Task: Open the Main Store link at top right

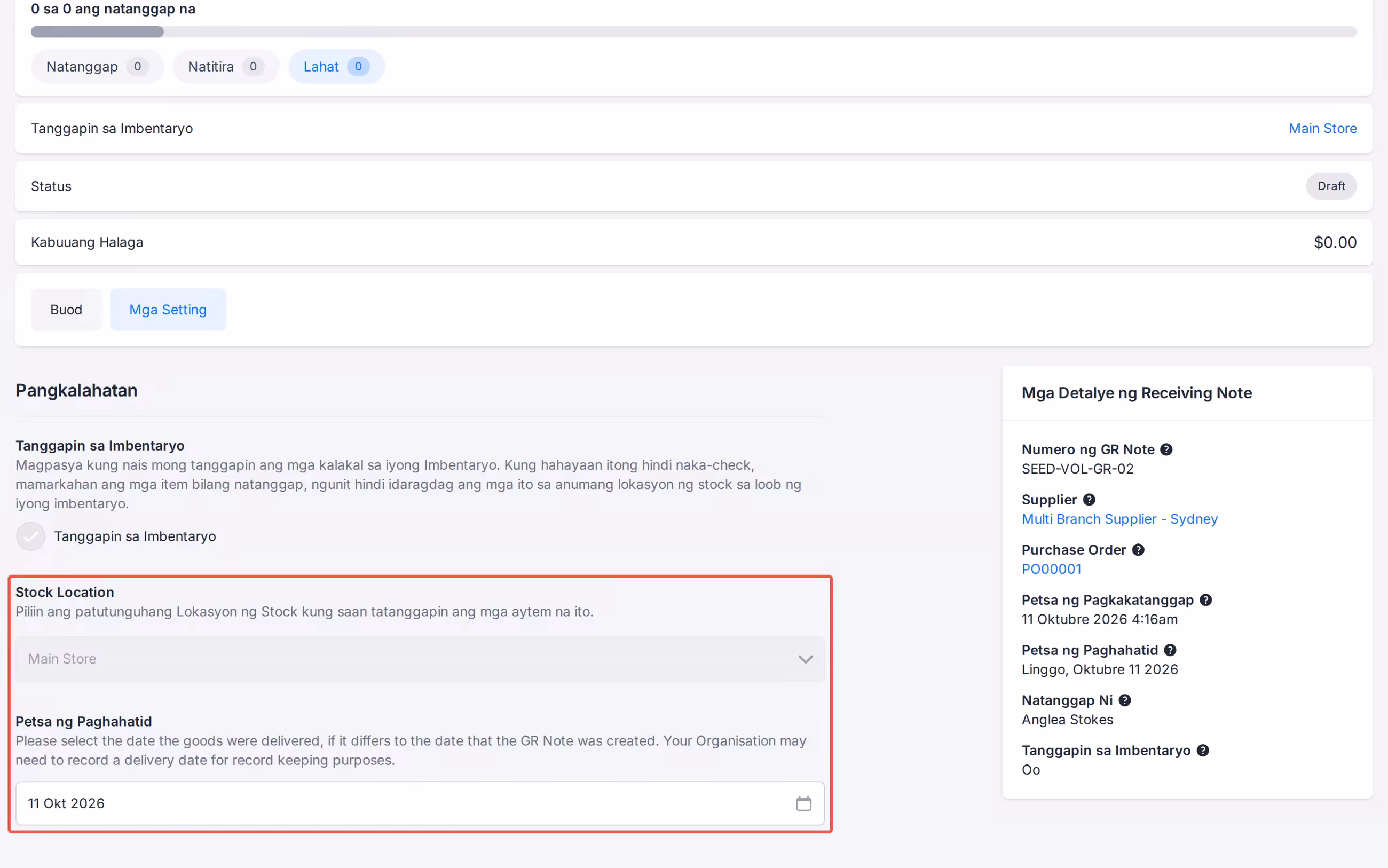Action: (1322, 129)
